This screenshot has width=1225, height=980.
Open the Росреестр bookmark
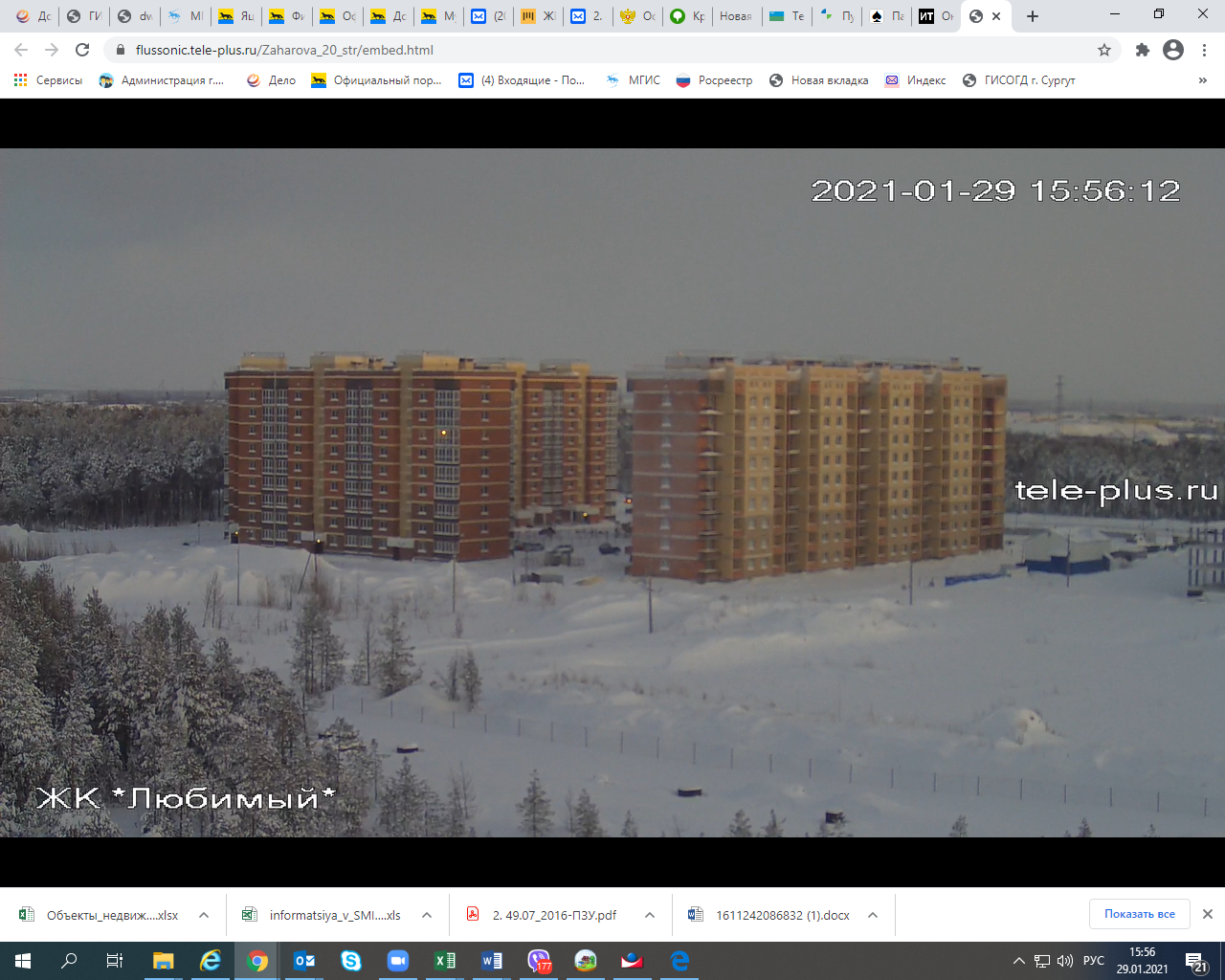[x=714, y=80]
